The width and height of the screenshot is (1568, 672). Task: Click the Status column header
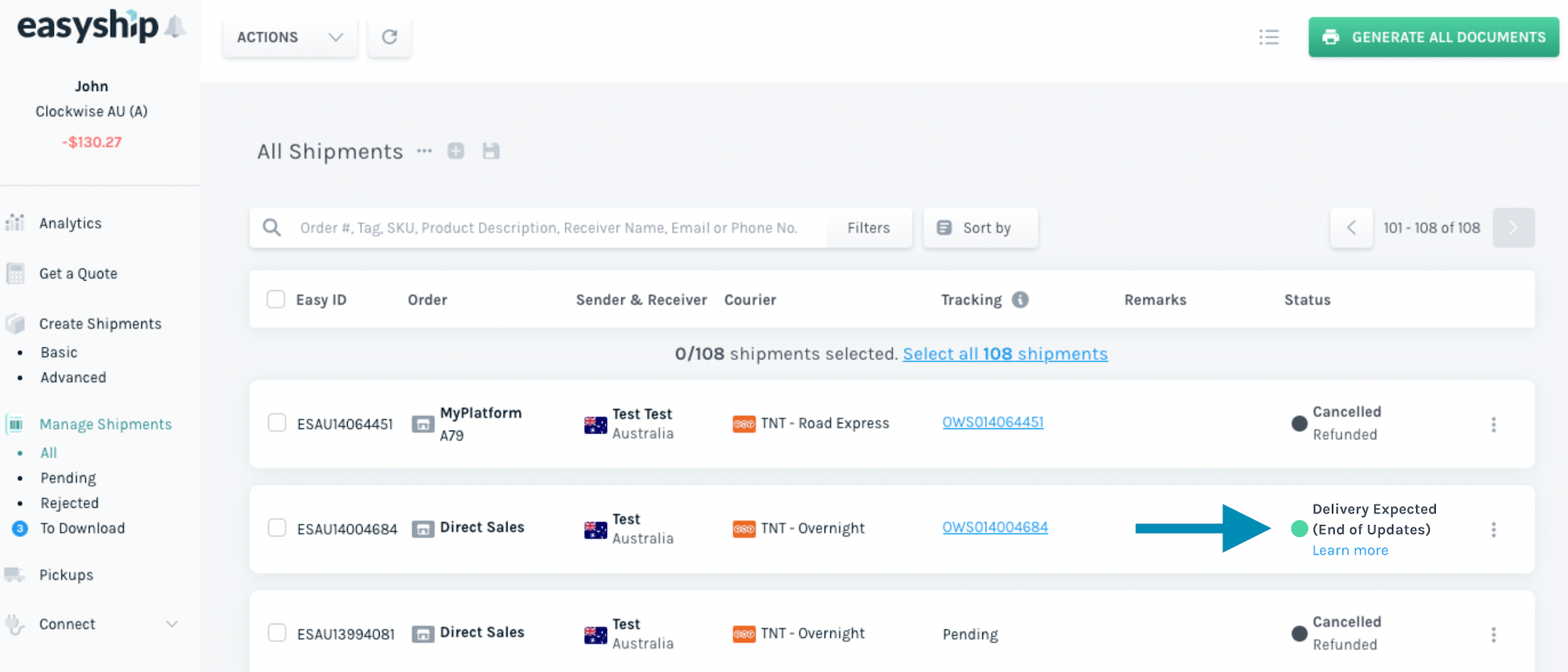(1307, 300)
